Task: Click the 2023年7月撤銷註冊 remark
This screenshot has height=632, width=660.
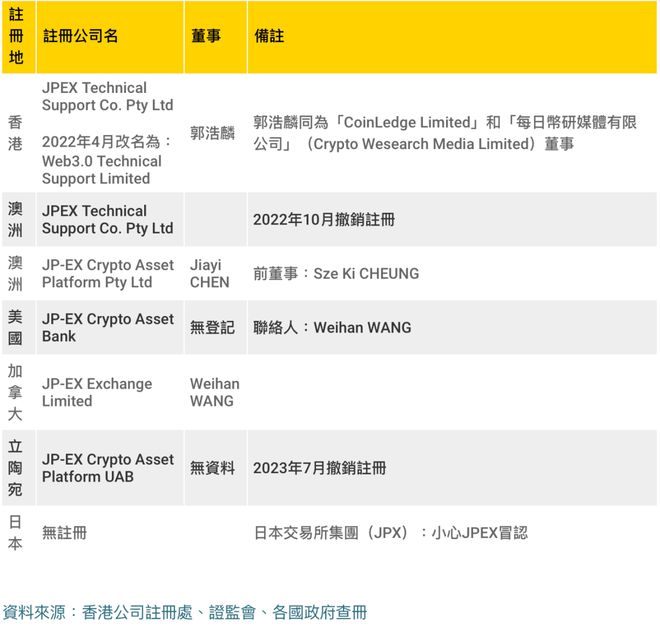Action: pos(319,468)
